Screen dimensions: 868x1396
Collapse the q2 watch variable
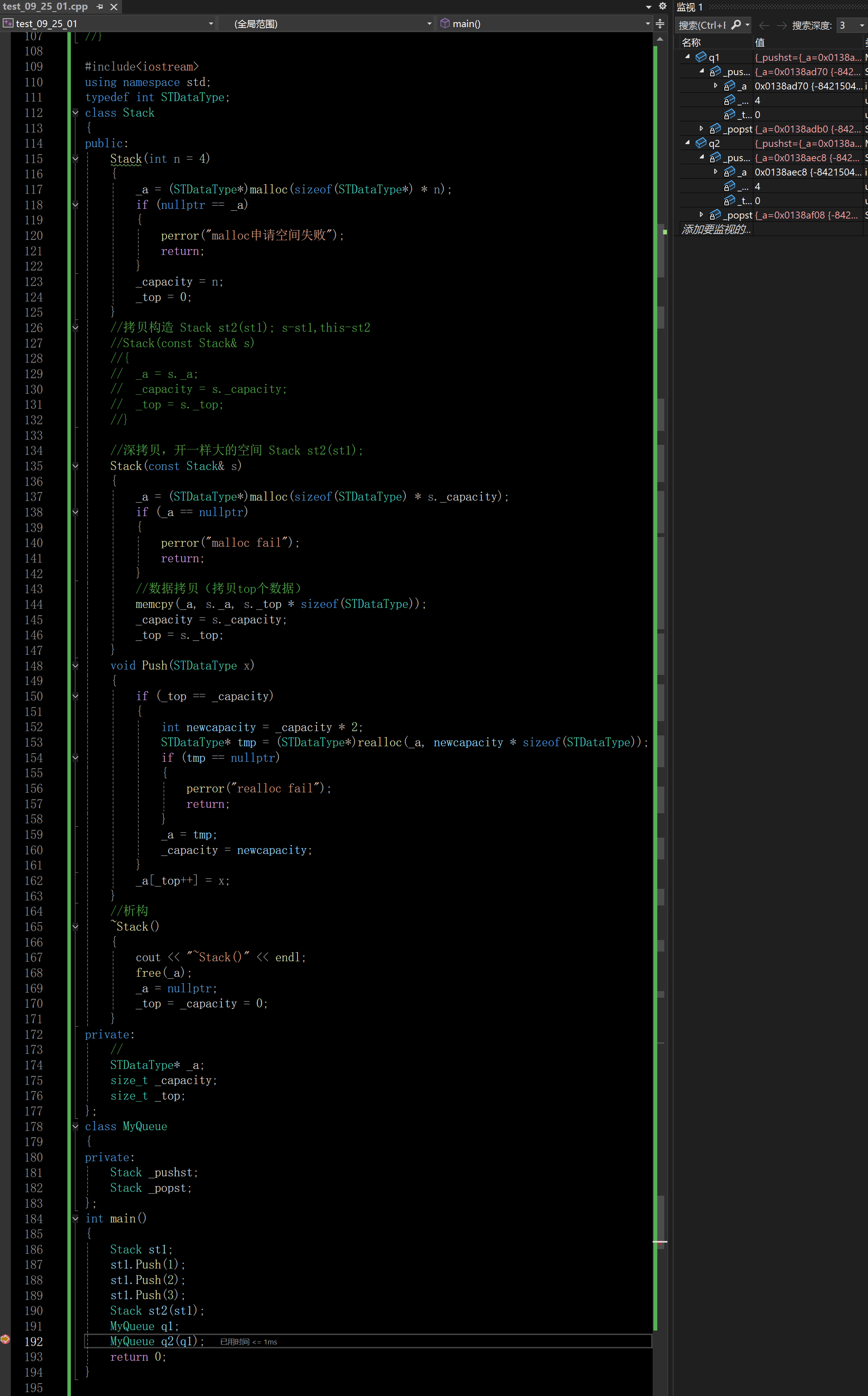point(687,143)
